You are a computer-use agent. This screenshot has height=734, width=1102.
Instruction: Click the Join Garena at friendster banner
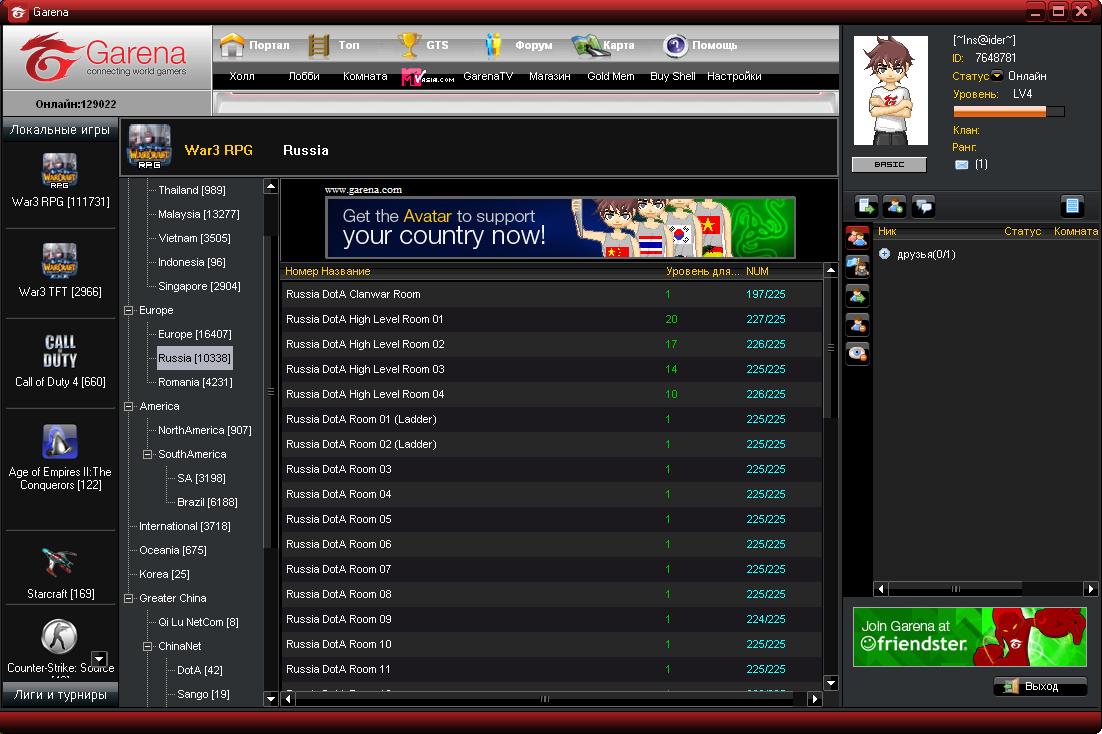pos(969,637)
